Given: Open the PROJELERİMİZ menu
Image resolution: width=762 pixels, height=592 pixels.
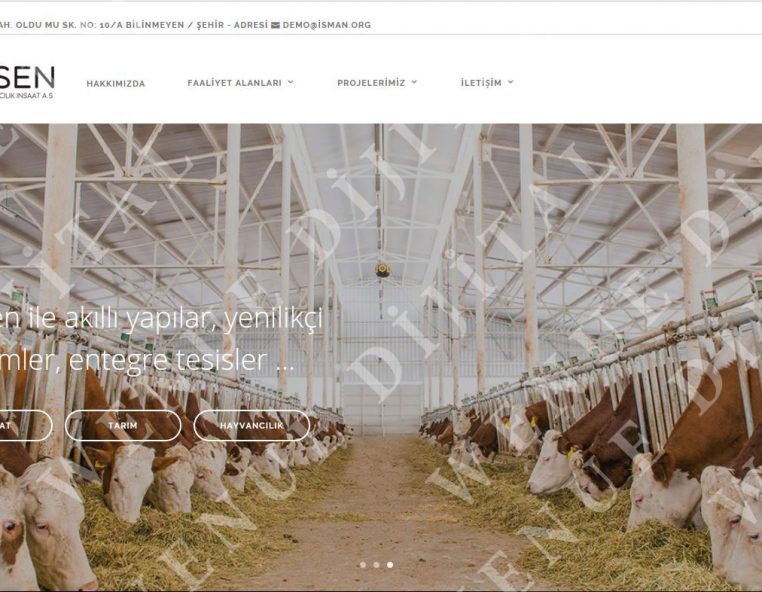Looking at the screenshot, I should 371,83.
